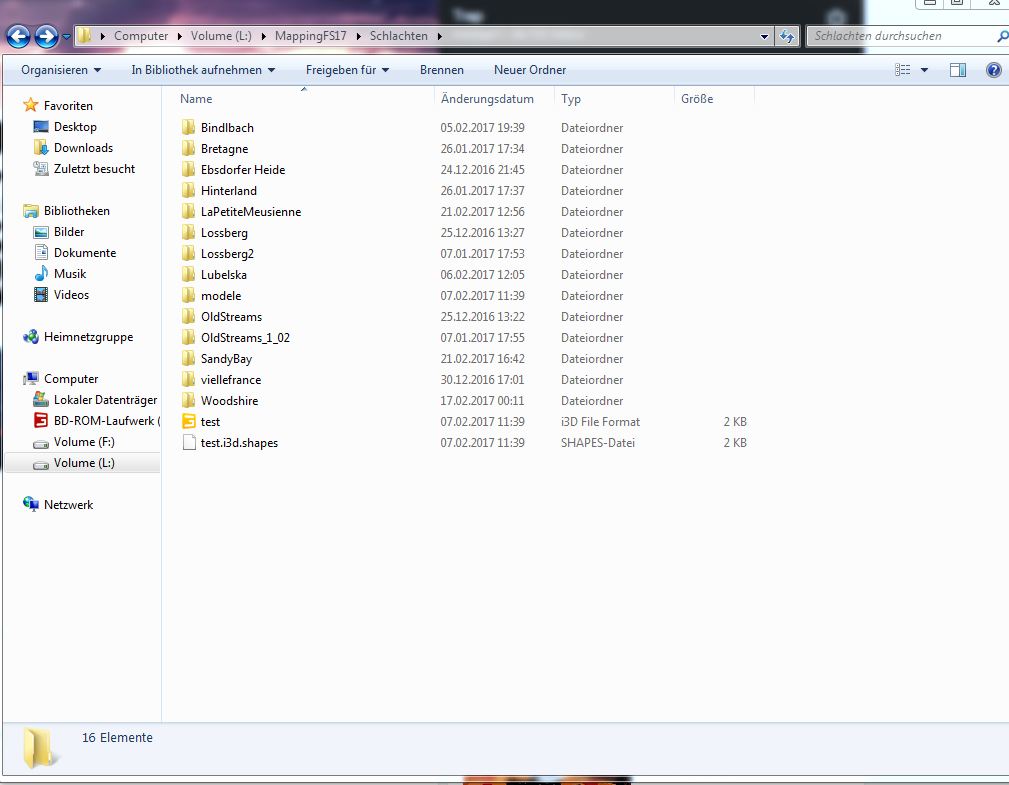Sort by the Typ column header
Screen dimensions: 1009x785
point(571,99)
